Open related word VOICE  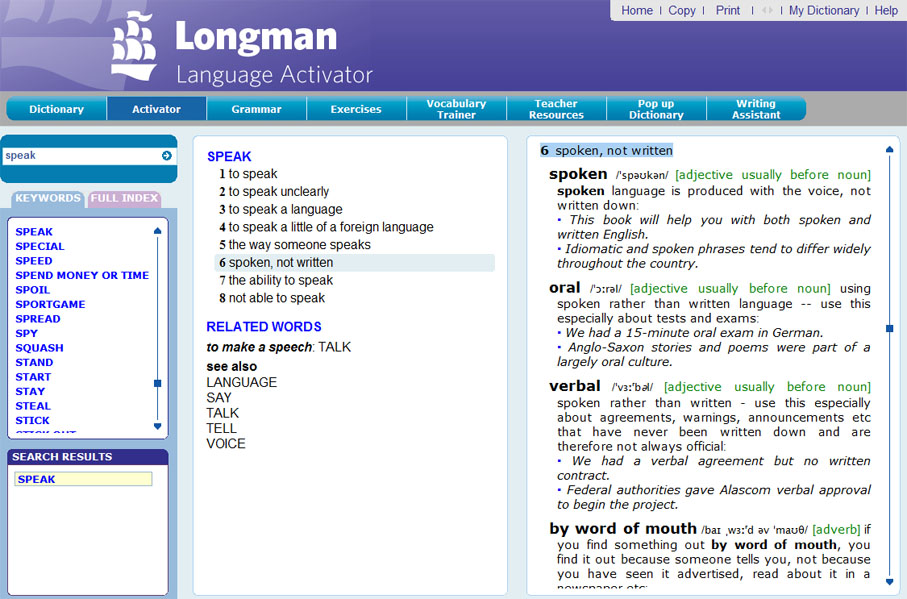tap(226, 444)
